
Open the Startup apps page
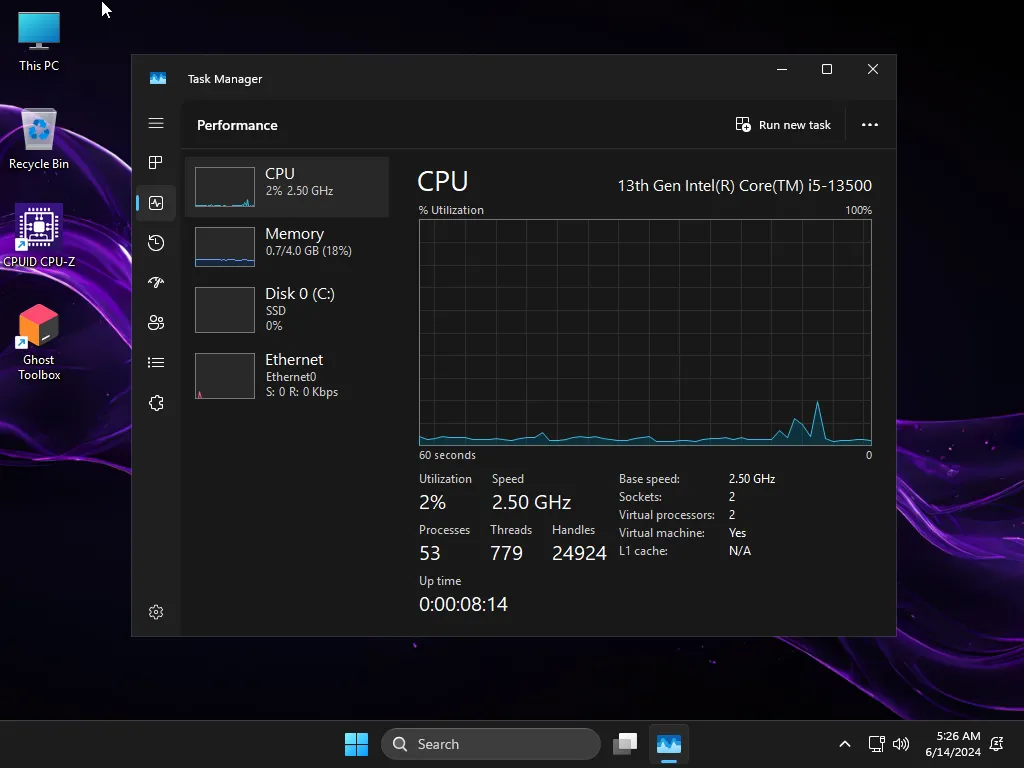[156, 282]
